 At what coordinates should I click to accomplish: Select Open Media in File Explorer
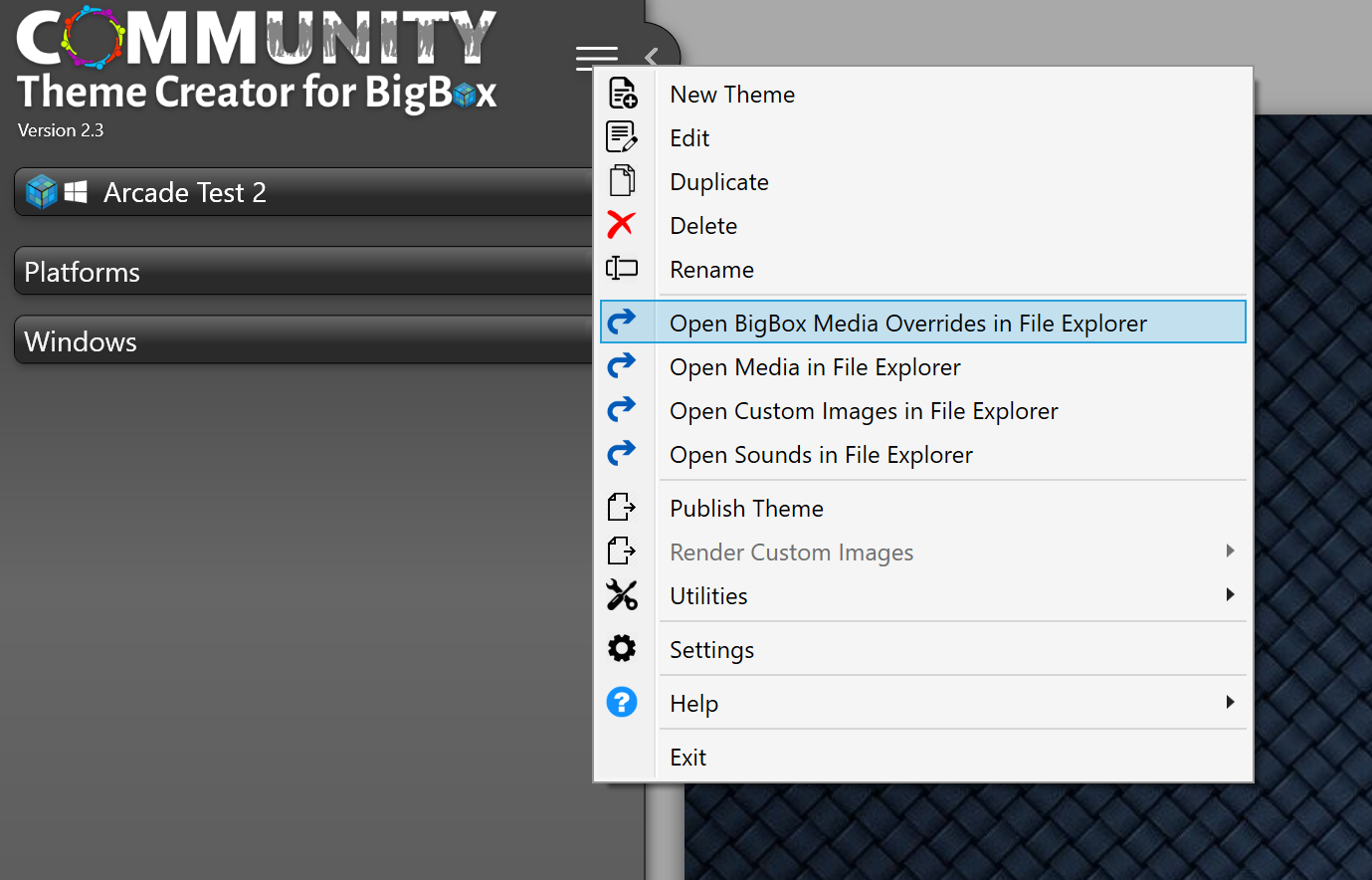(x=923, y=366)
